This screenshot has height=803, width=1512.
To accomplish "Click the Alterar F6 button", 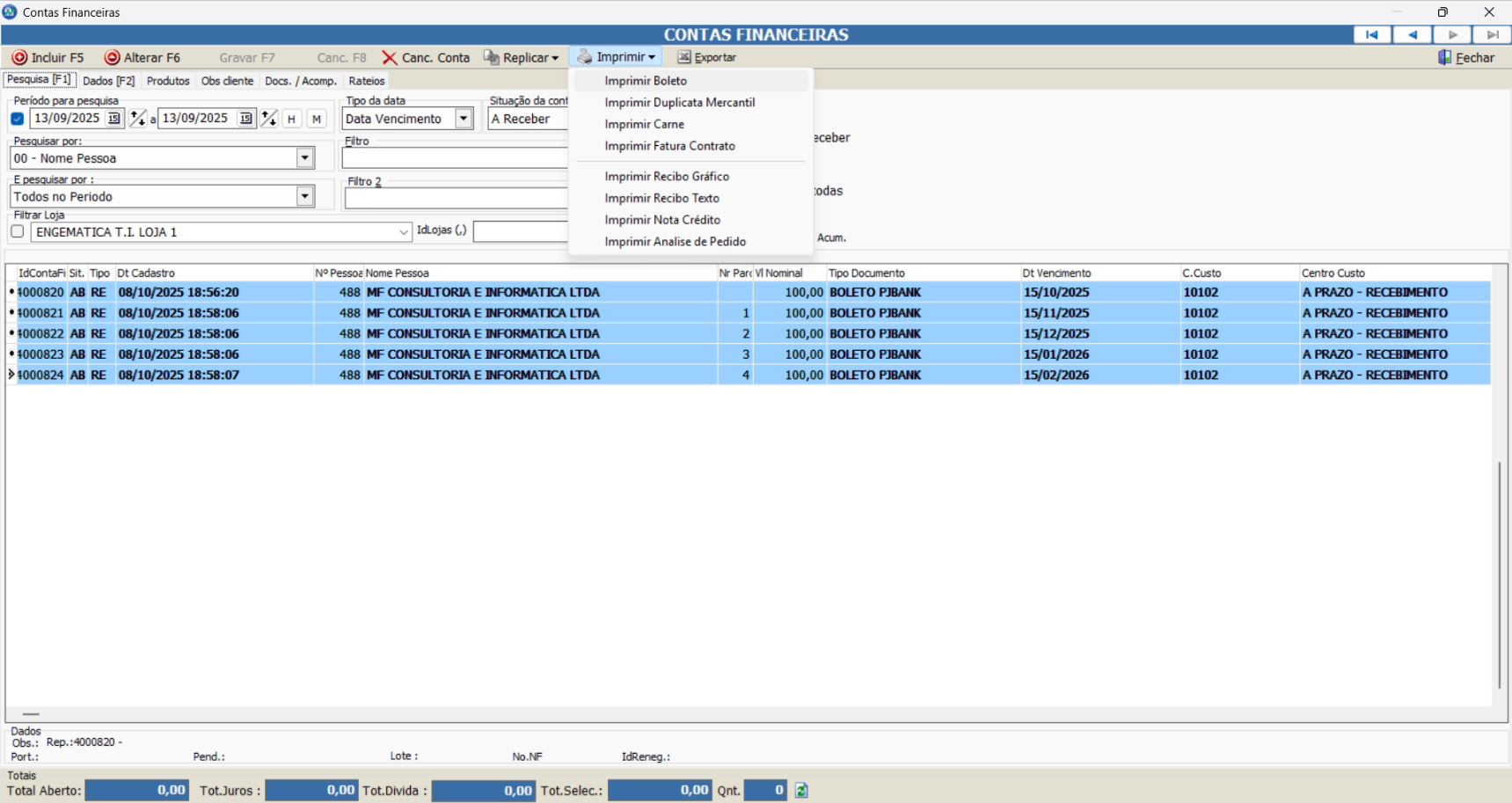I will tap(142, 58).
